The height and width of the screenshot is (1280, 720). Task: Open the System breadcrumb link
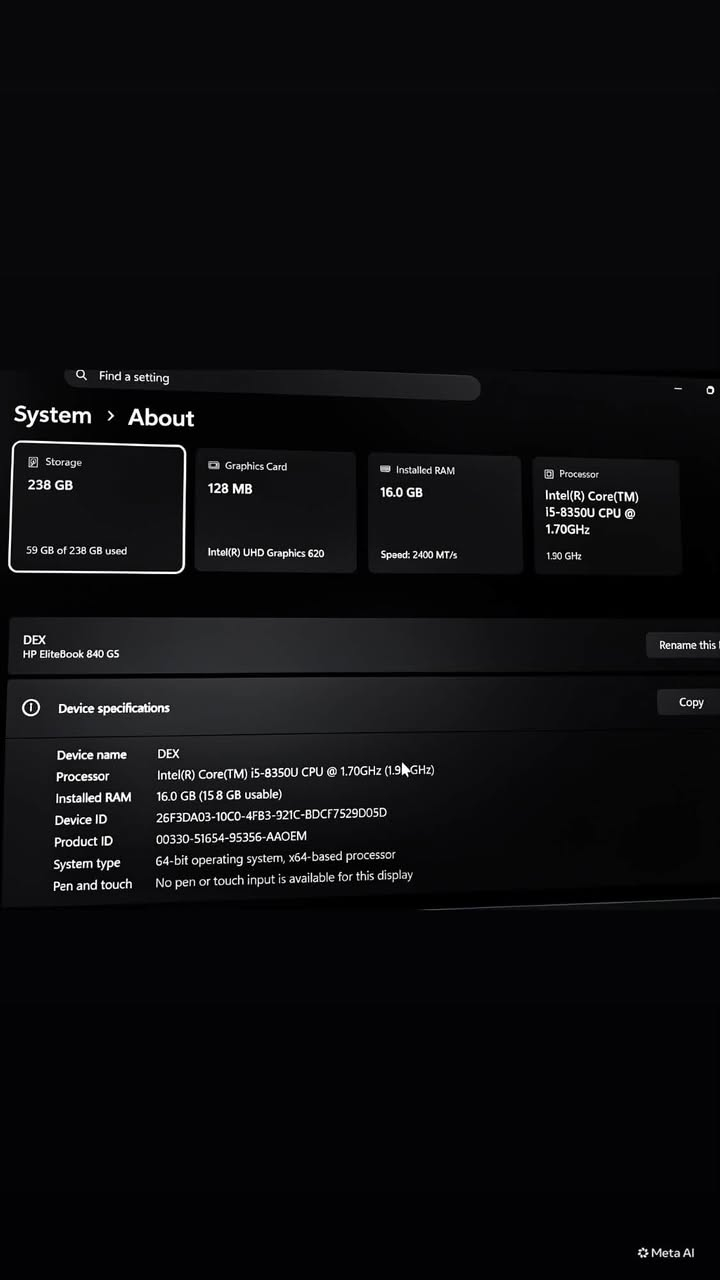tap(53, 415)
